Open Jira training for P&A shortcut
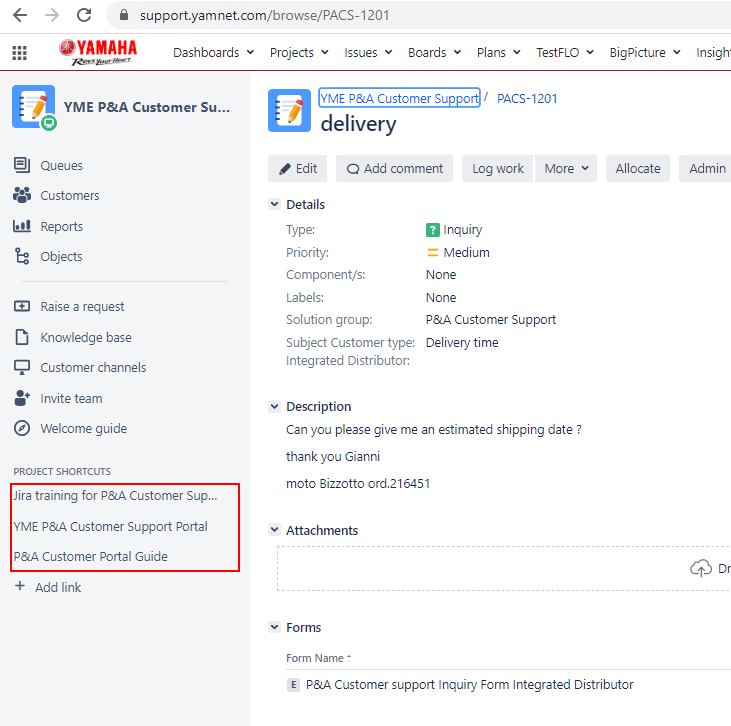The image size is (731, 726). (115, 495)
